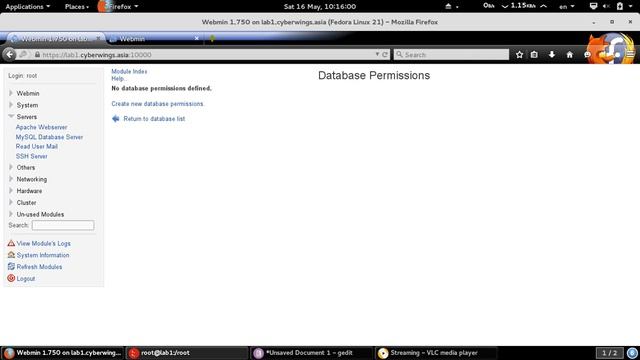Click the Refresh Modules icon
Viewport: 640px width, 360px height.
(11, 267)
